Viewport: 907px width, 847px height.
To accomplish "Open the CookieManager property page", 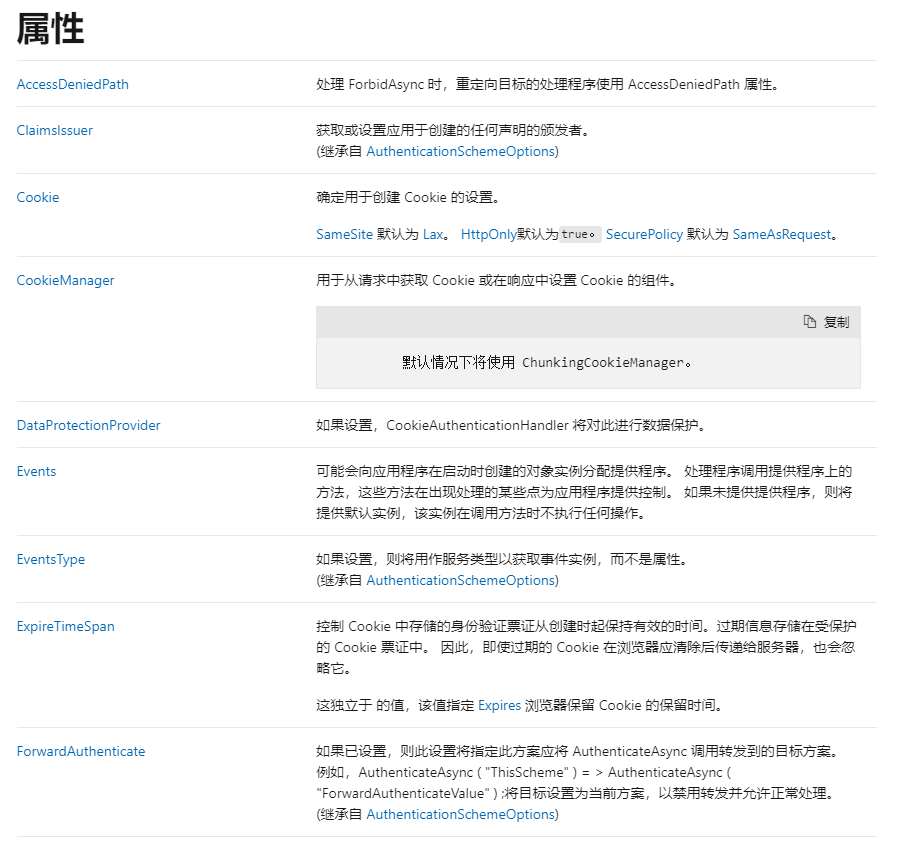I will (64, 280).
